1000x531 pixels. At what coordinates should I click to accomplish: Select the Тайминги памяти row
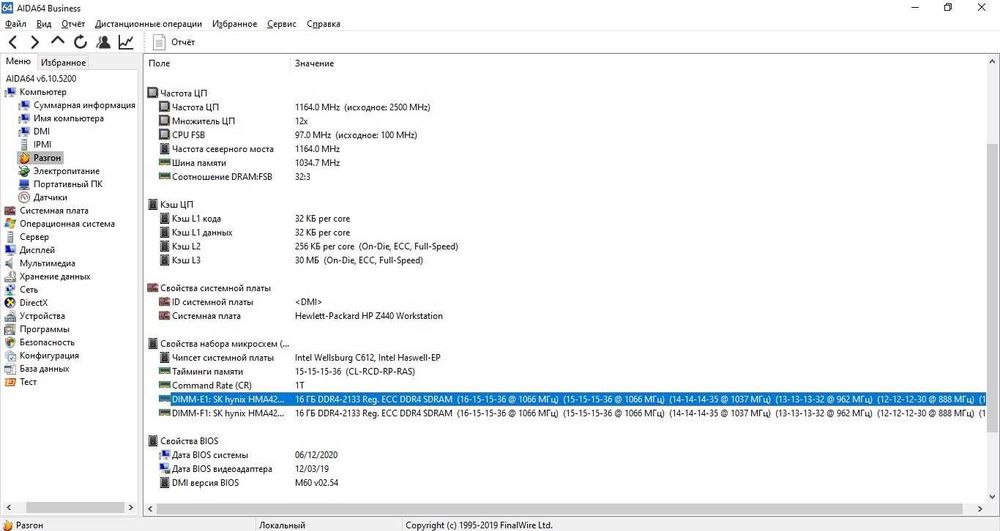(x=566, y=371)
